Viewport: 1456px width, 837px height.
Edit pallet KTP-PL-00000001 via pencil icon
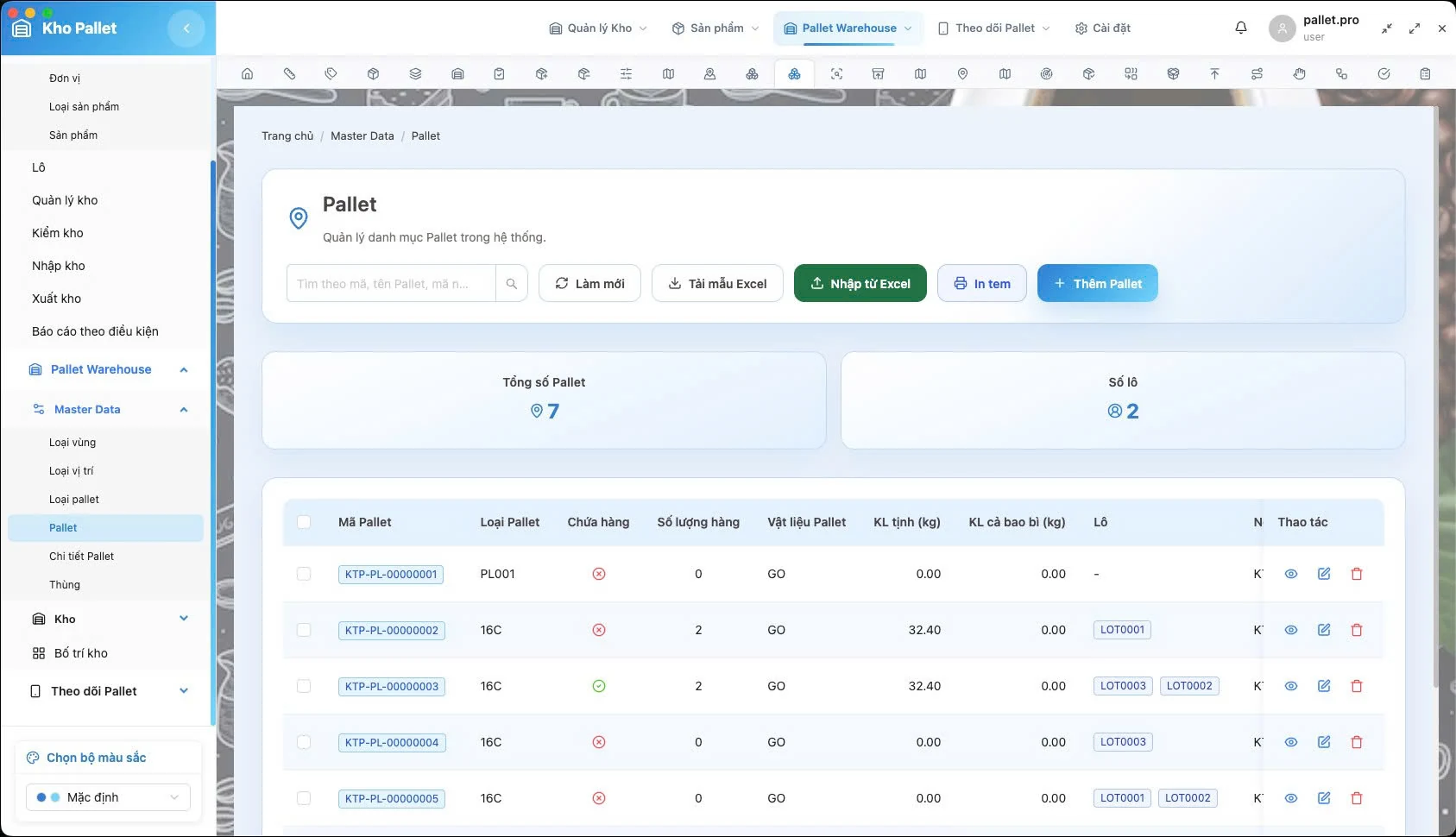[1324, 574]
